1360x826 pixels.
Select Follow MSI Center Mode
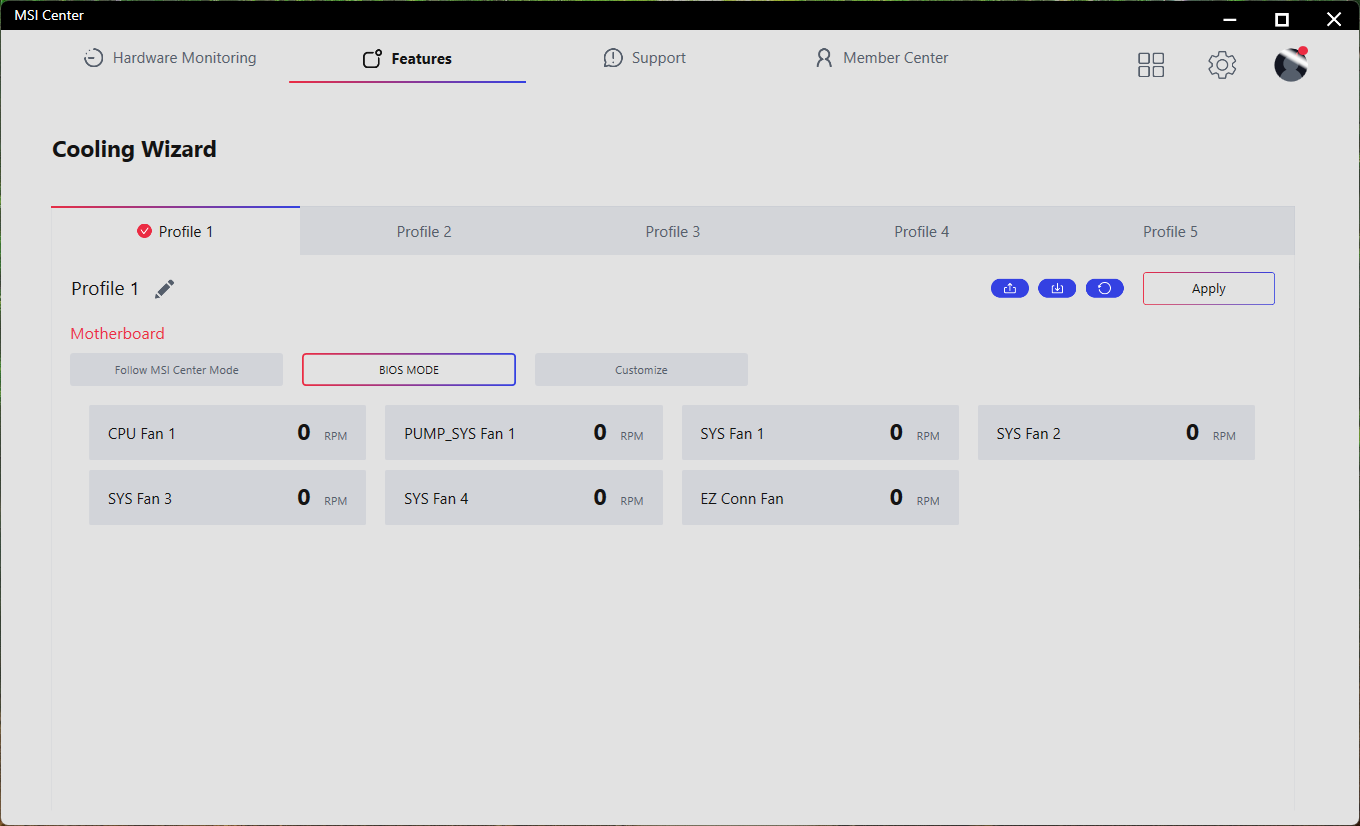click(177, 370)
